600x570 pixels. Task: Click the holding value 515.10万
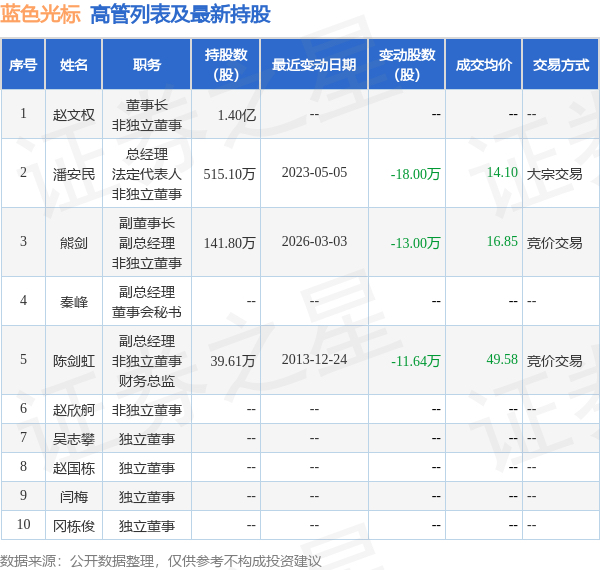click(229, 174)
